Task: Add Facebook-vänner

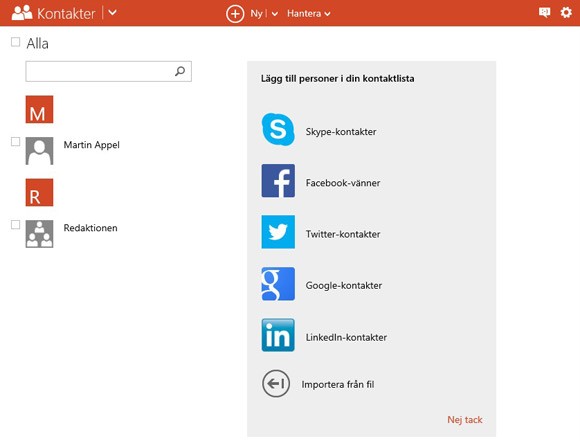Action: (343, 183)
